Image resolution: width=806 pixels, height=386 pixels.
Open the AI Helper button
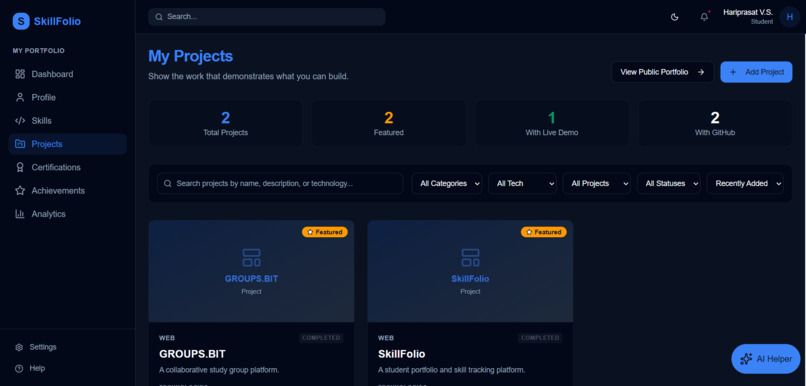point(765,359)
